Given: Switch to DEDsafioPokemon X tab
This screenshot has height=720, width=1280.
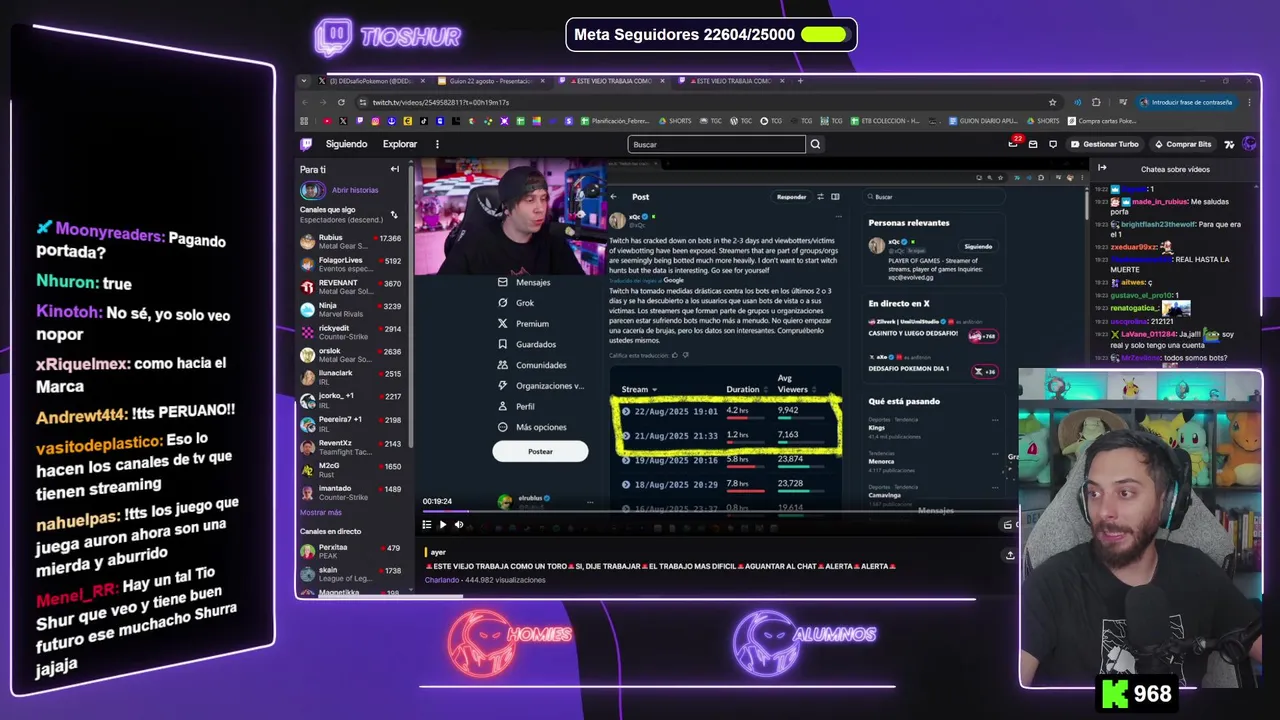Looking at the screenshot, I should 371,81.
